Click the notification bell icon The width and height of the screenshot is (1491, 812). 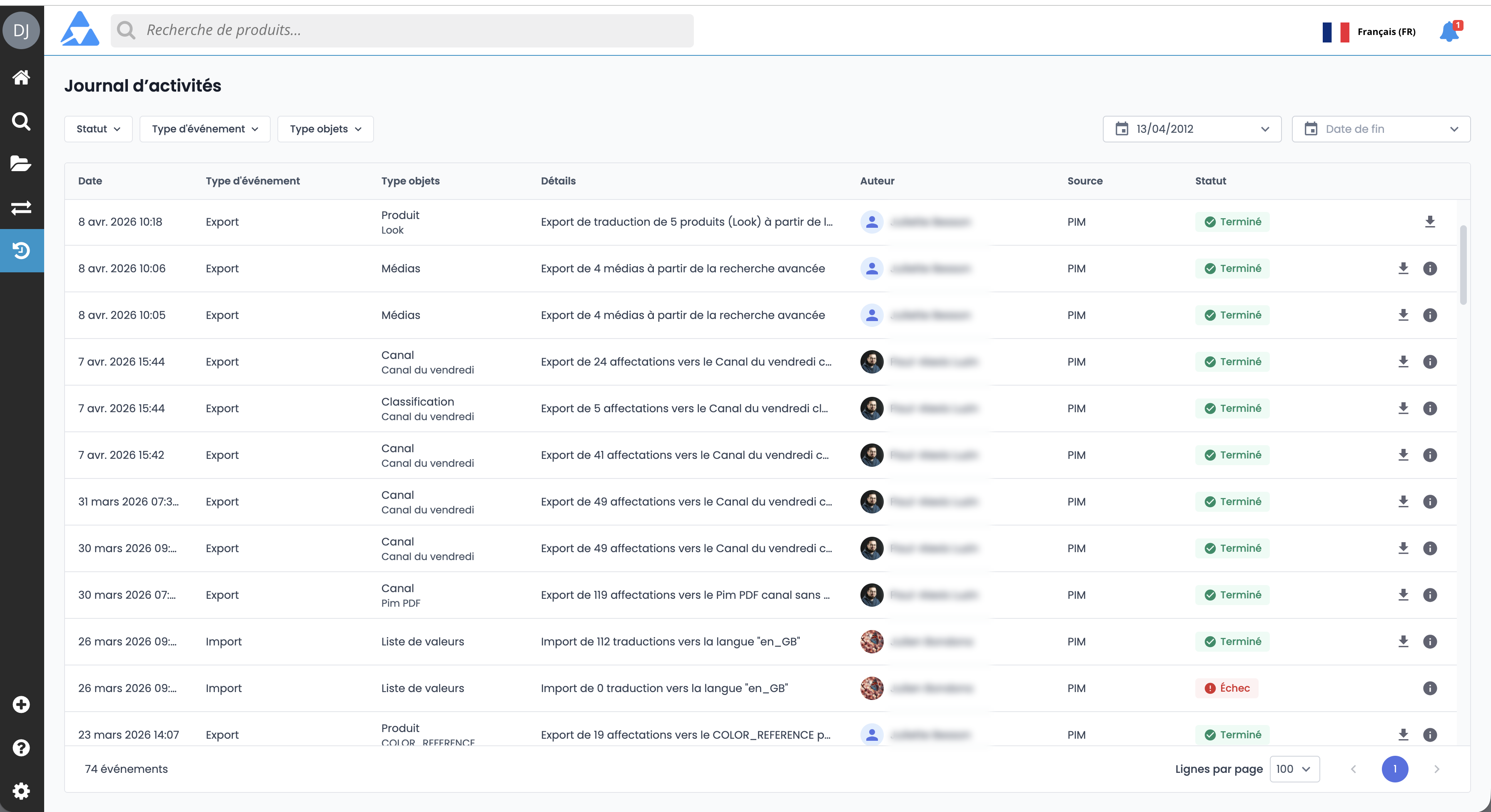coord(1449,31)
